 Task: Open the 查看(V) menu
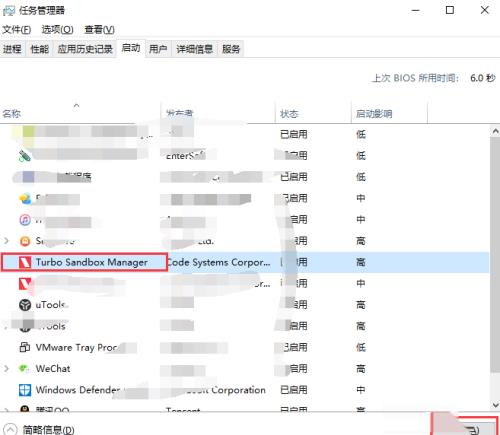(99, 30)
